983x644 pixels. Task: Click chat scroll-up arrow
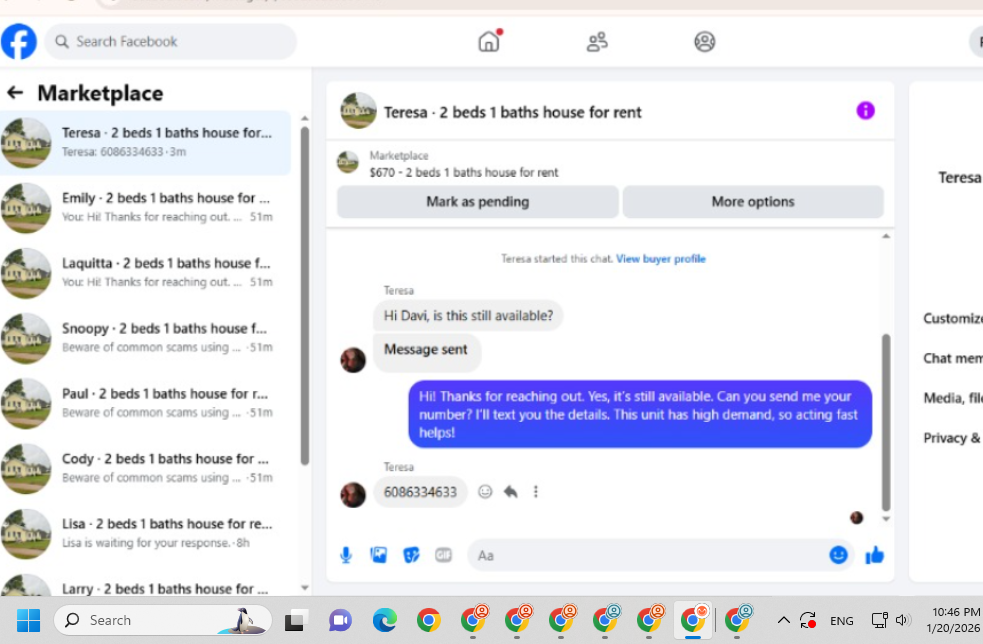tap(886, 236)
